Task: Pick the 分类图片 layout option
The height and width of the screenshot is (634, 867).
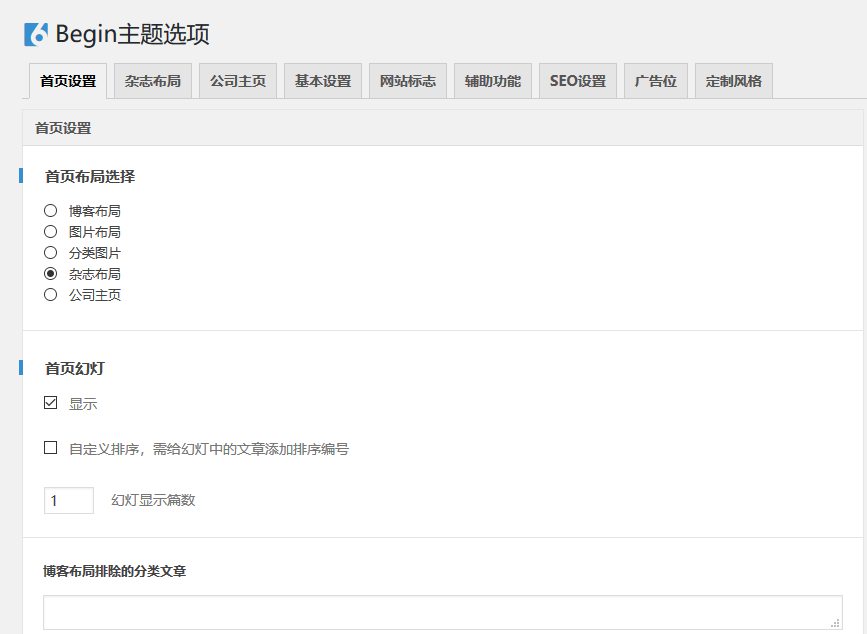Action: point(50,252)
